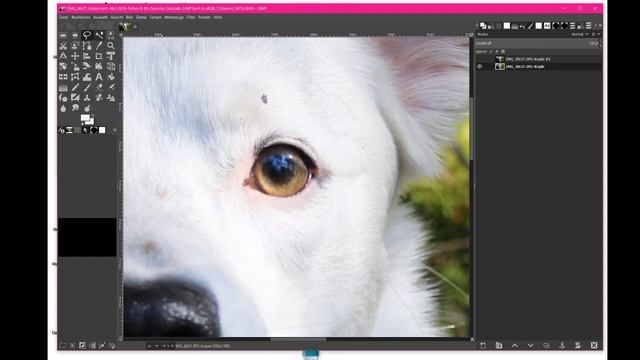Click the Deckkraft opacity slider
The height and width of the screenshot is (360, 640).
537,43
